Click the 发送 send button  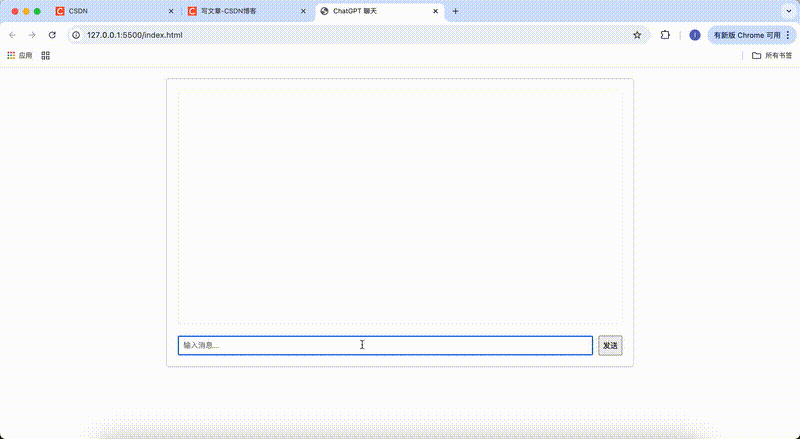[x=610, y=346]
